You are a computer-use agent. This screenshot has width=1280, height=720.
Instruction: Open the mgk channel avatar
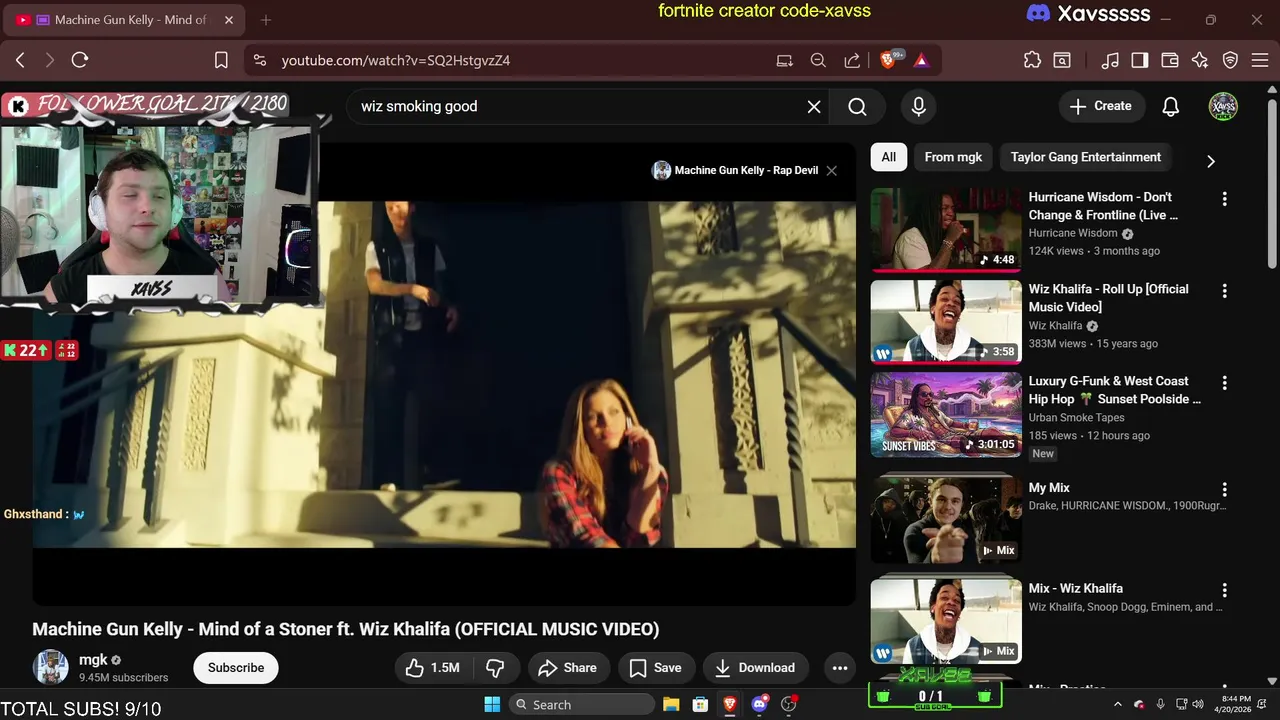(x=51, y=667)
